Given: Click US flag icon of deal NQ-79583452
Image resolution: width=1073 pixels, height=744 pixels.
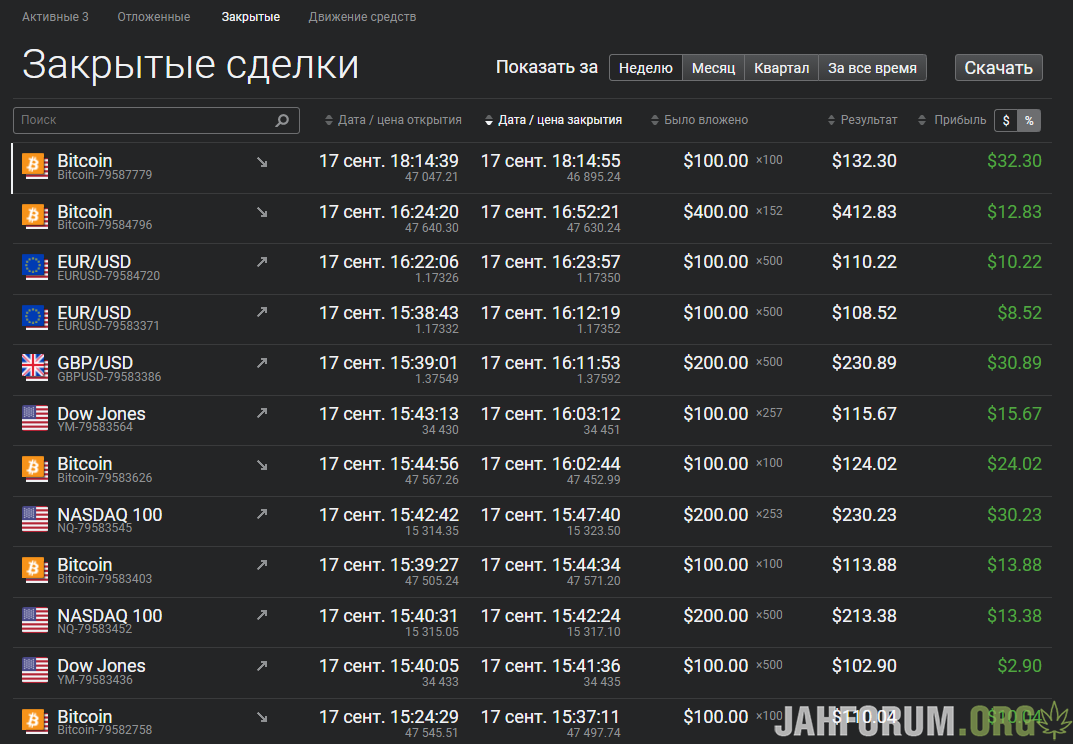Looking at the screenshot, I should coord(34,621).
